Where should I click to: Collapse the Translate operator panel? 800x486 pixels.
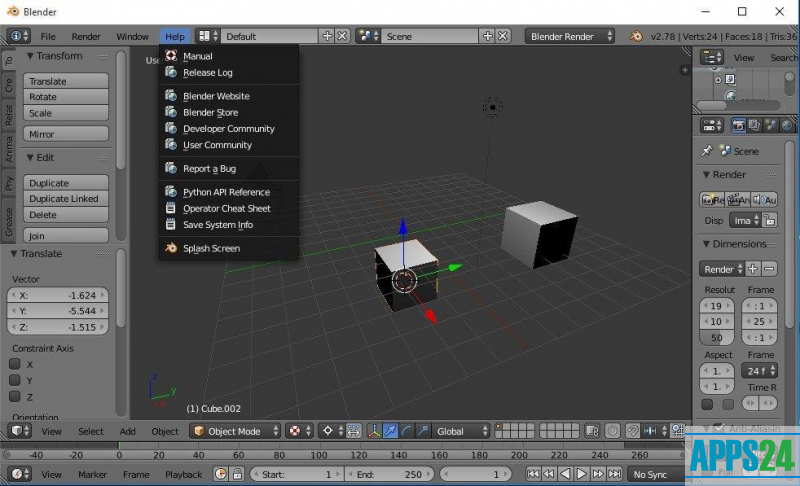pyautogui.click(x=14, y=254)
